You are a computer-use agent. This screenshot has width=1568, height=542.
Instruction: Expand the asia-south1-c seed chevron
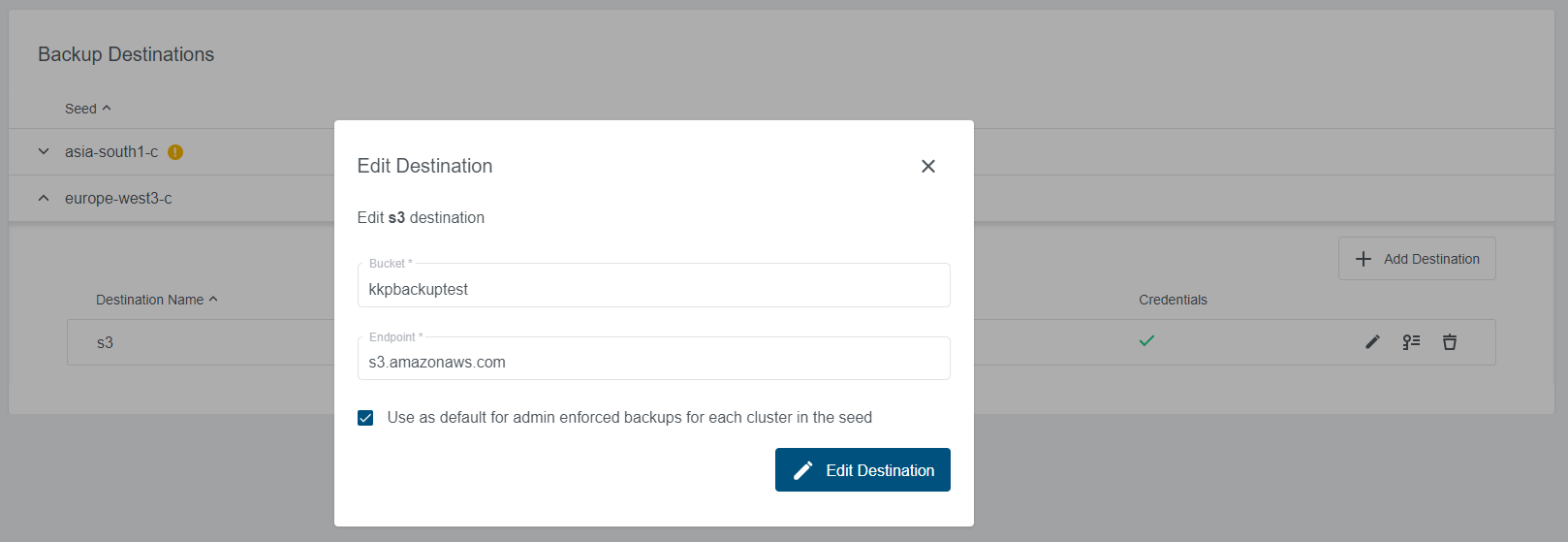pyautogui.click(x=44, y=151)
